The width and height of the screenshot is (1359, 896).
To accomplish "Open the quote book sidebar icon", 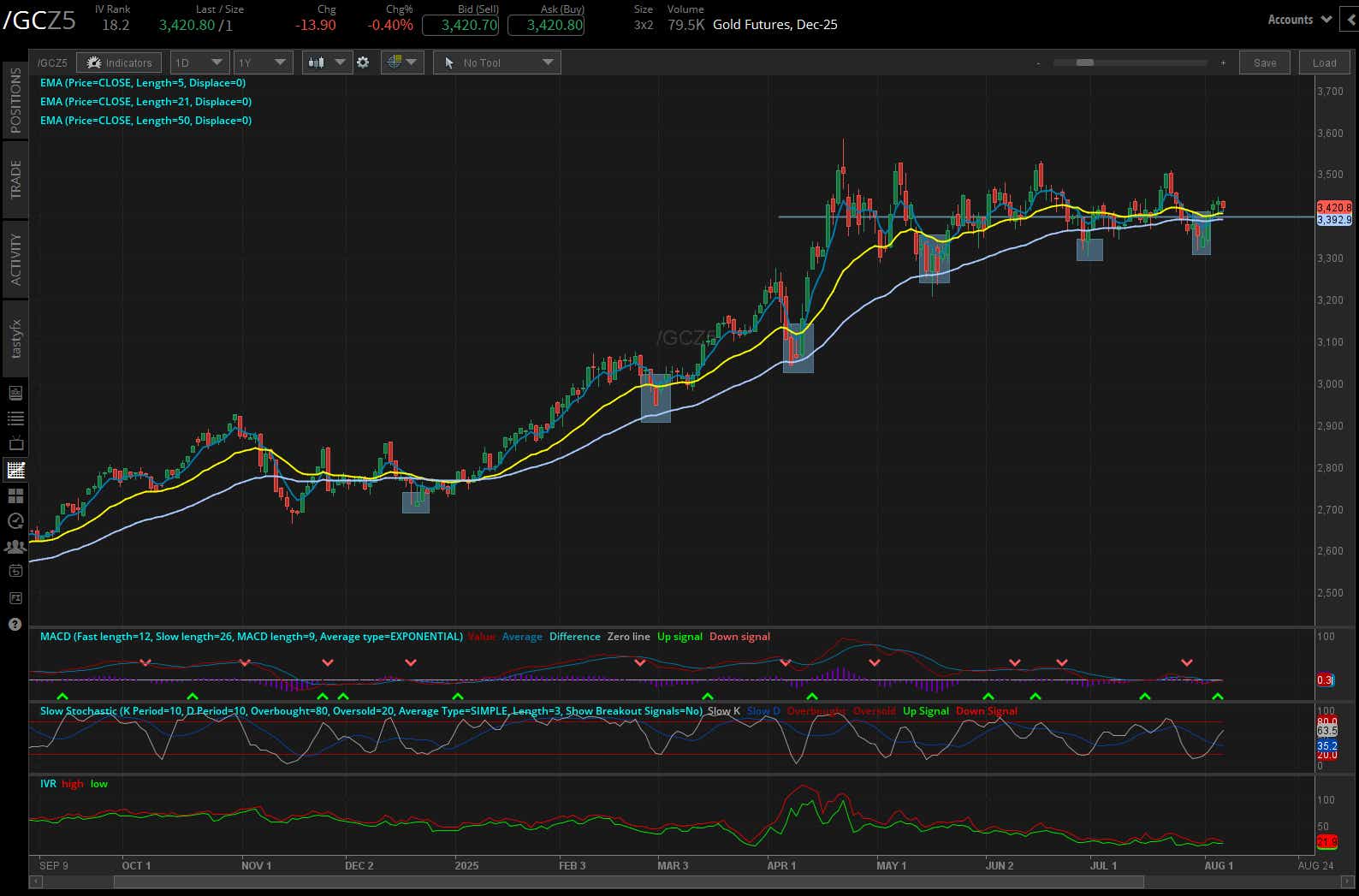I will click(x=15, y=393).
